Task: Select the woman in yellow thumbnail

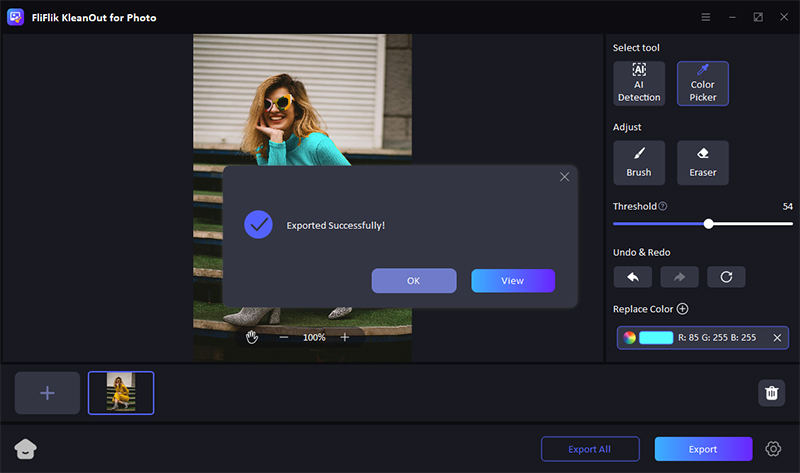Action: click(121, 393)
